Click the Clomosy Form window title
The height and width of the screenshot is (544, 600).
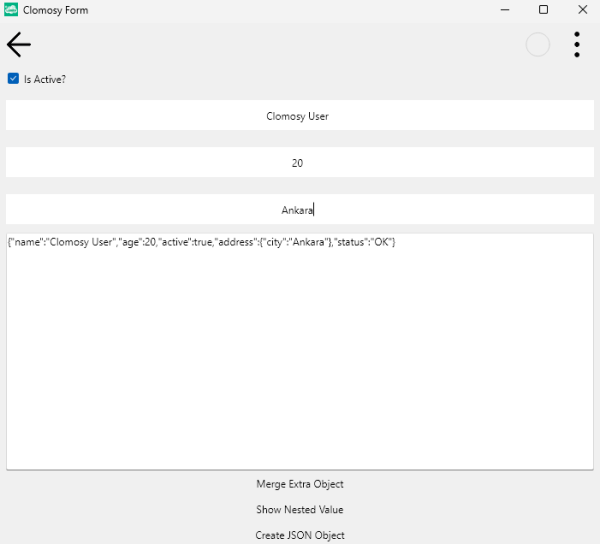pos(55,10)
